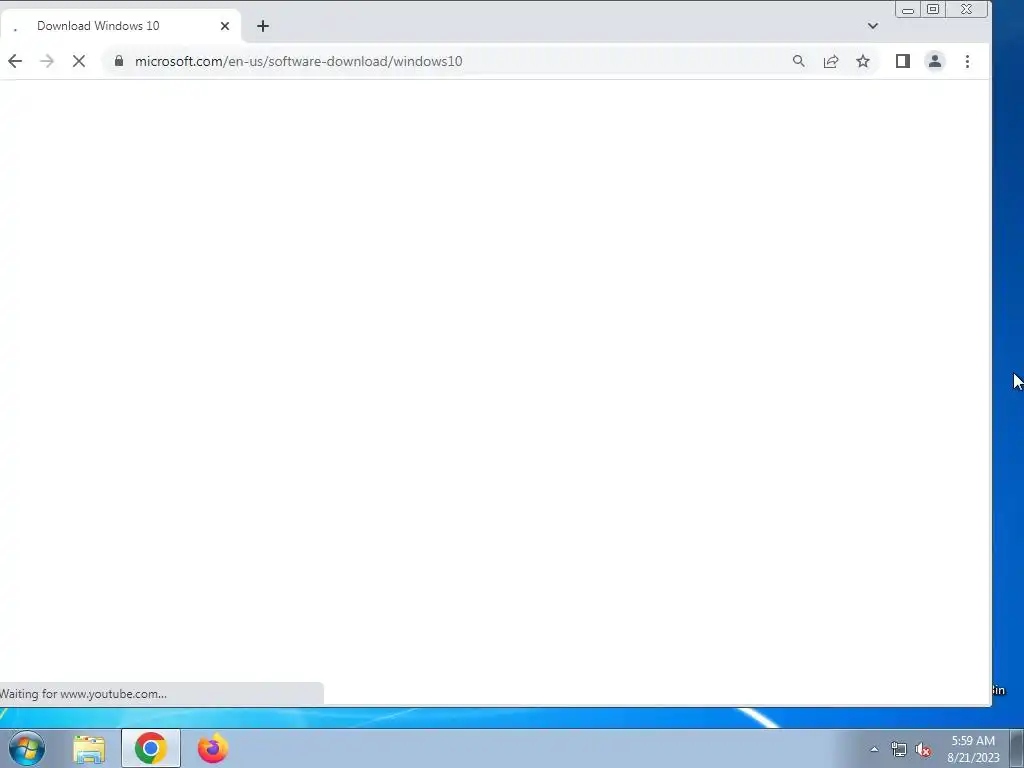
Task: Open the zoom magnifier icon in address bar
Action: pyautogui.click(x=798, y=61)
